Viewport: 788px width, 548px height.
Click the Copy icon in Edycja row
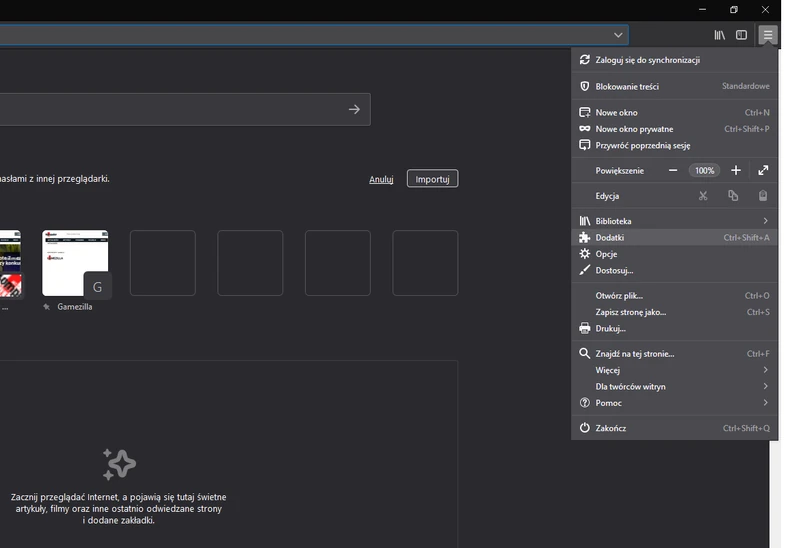coord(733,196)
